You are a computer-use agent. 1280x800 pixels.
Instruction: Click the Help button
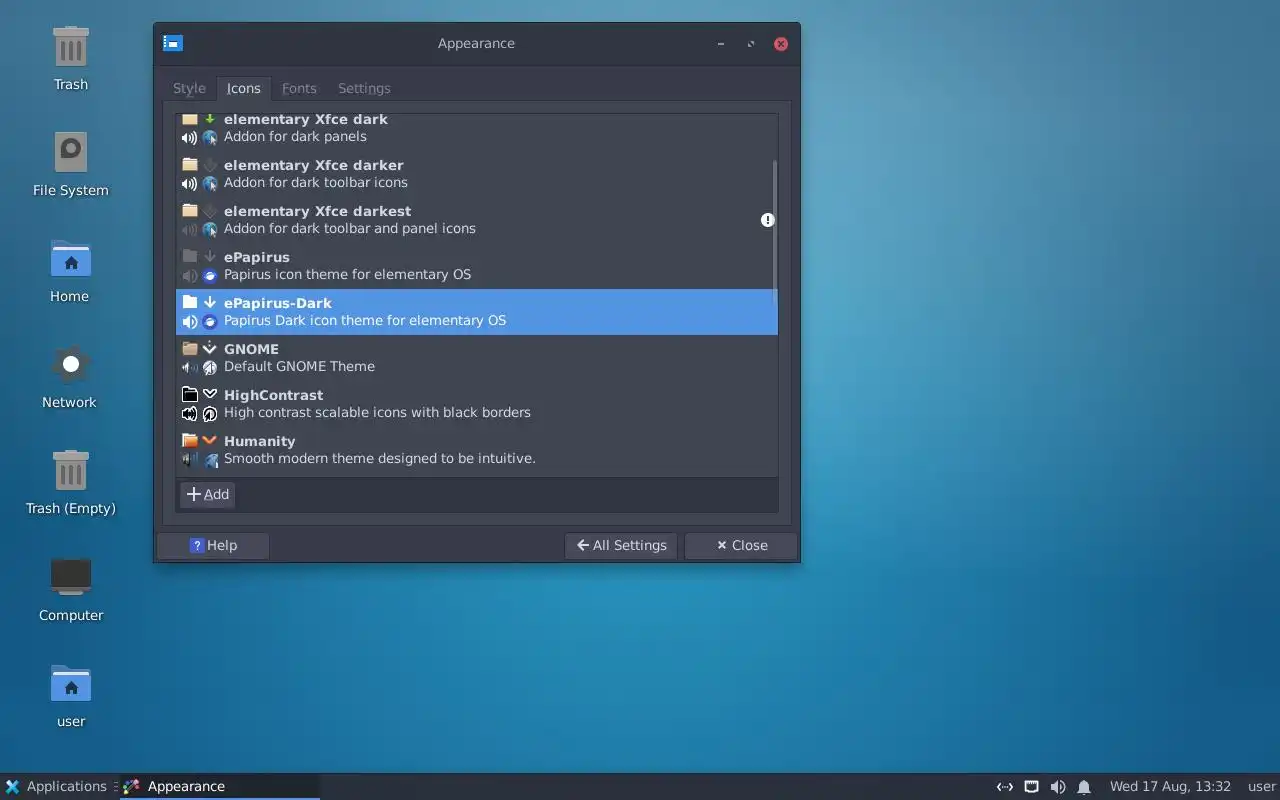(214, 545)
